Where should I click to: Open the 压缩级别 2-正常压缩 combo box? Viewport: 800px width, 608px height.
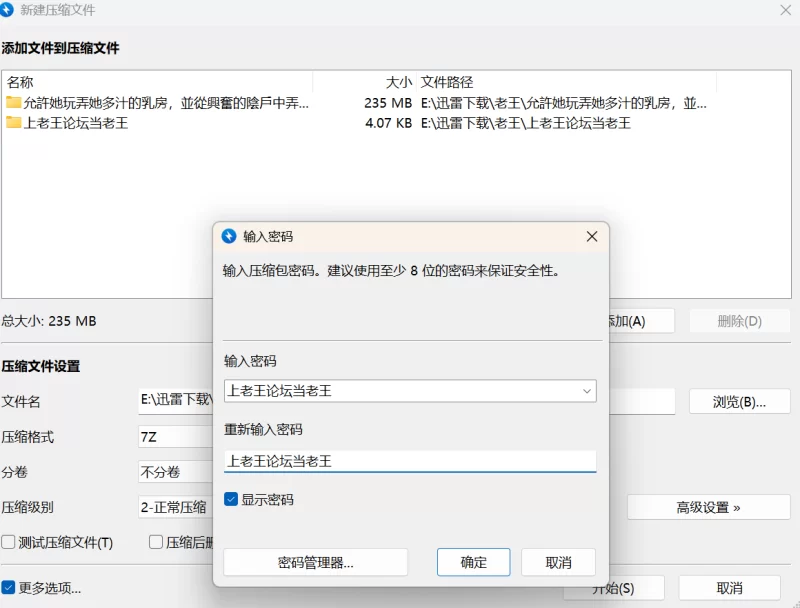(x=175, y=507)
